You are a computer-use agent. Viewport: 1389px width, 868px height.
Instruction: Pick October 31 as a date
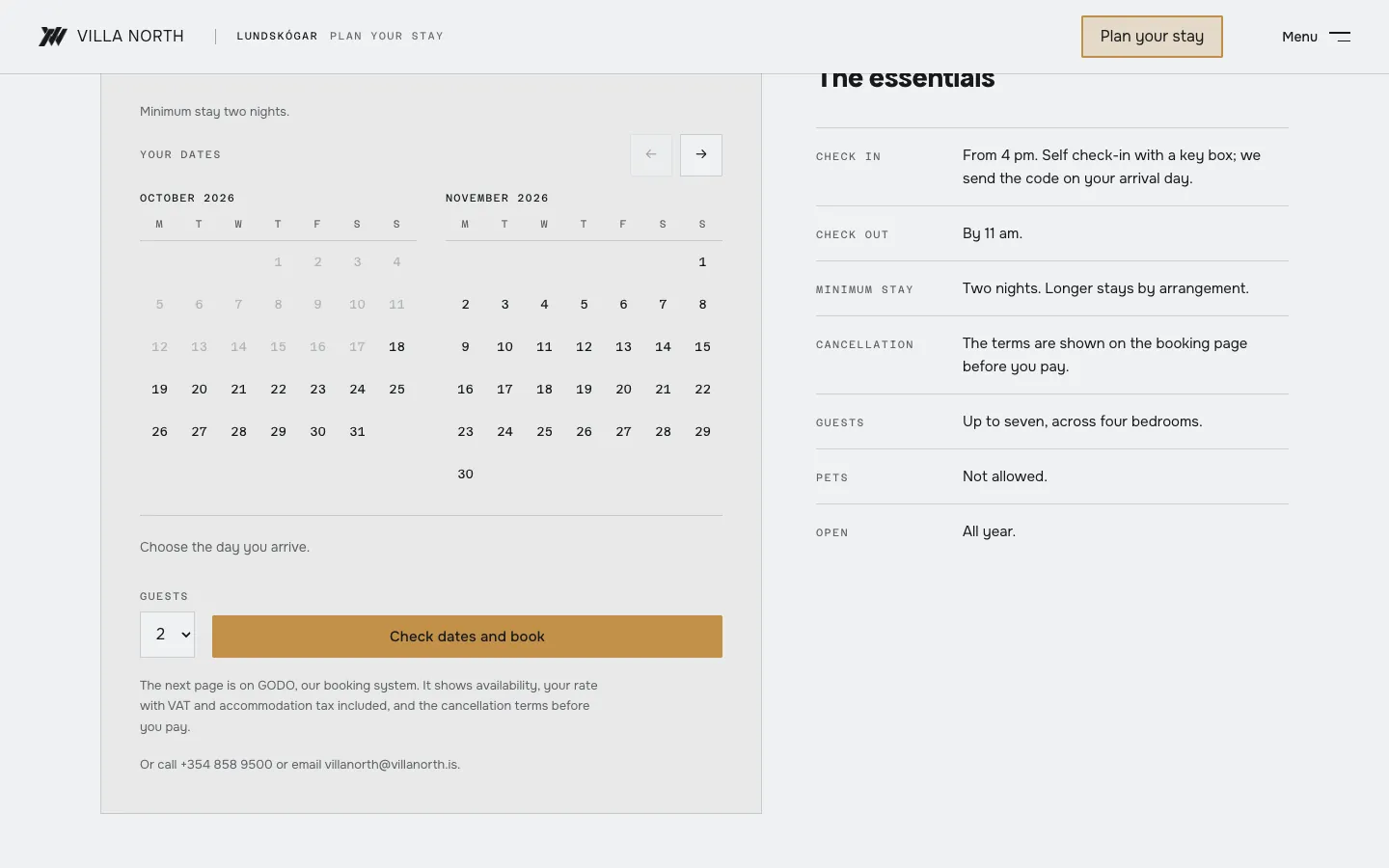click(357, 432)
